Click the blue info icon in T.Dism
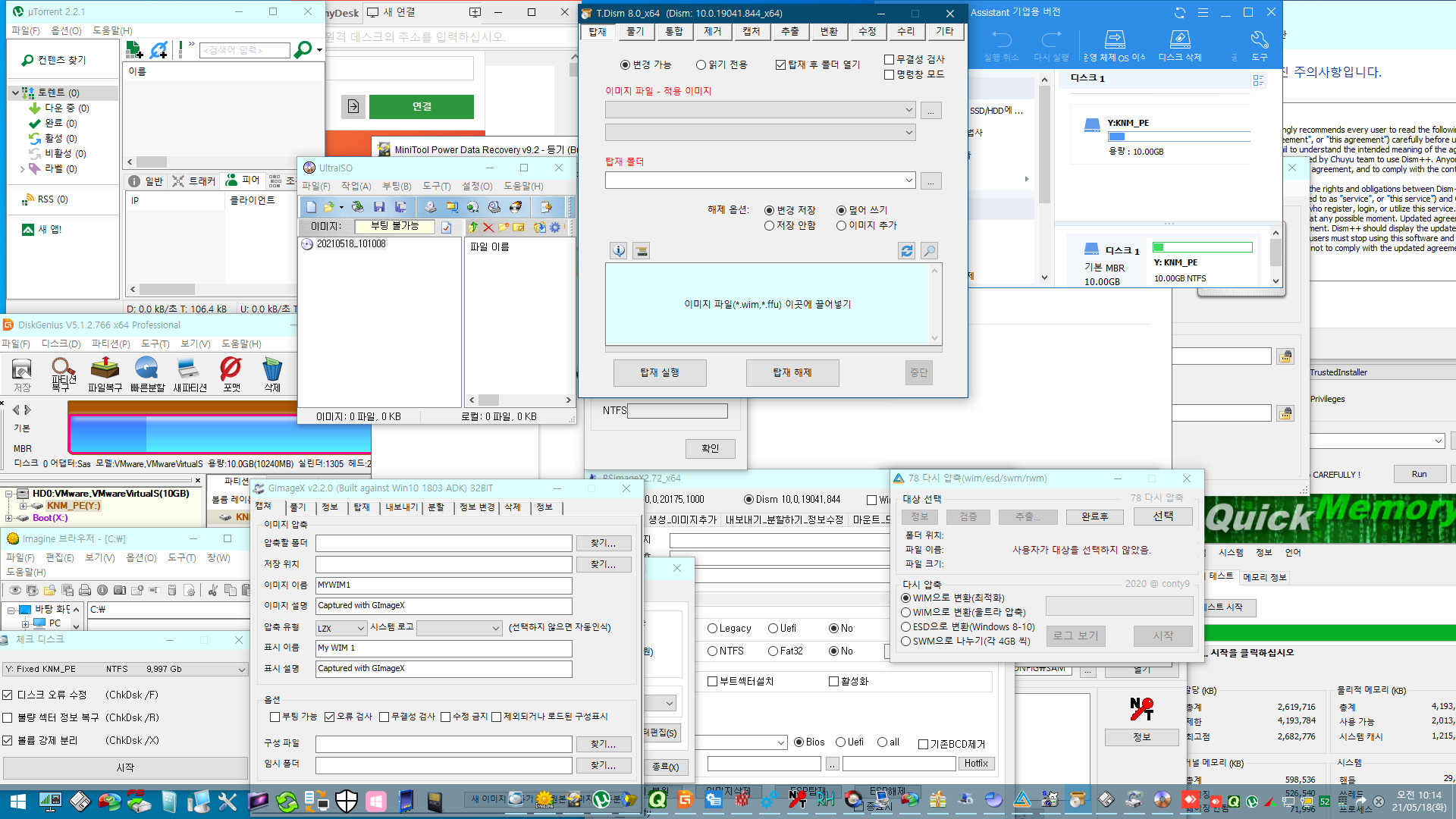The width and height of the screenshot is (1456, 819). [x=619, y=251]
